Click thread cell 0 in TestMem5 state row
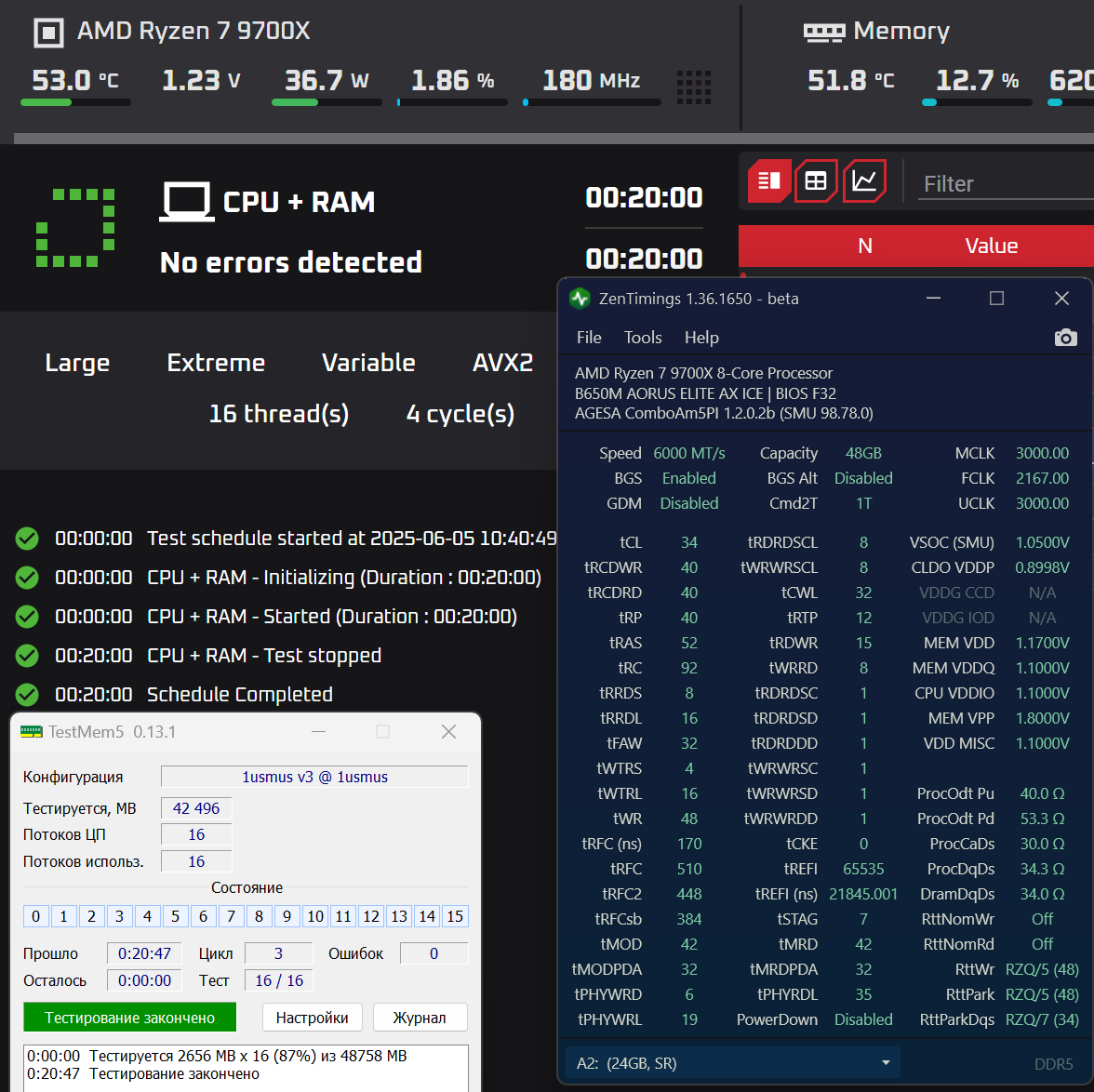Viewport: 1094px width, 1092px height. click(36, 916)
